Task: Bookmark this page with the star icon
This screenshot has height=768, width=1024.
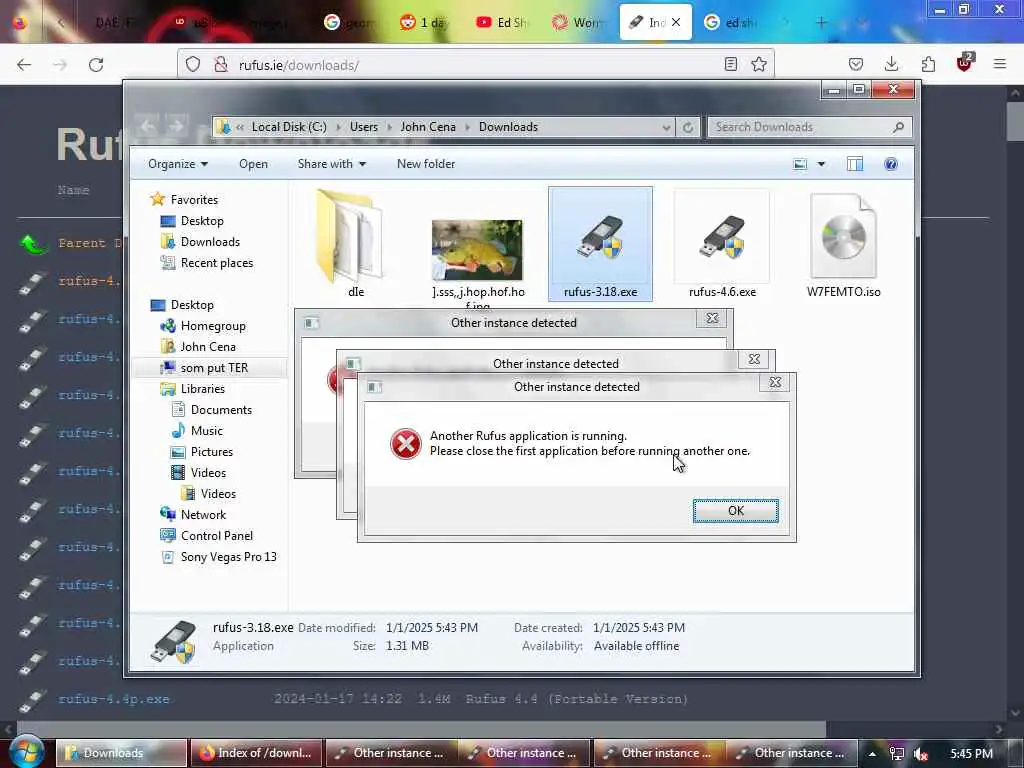Action: 758,64
